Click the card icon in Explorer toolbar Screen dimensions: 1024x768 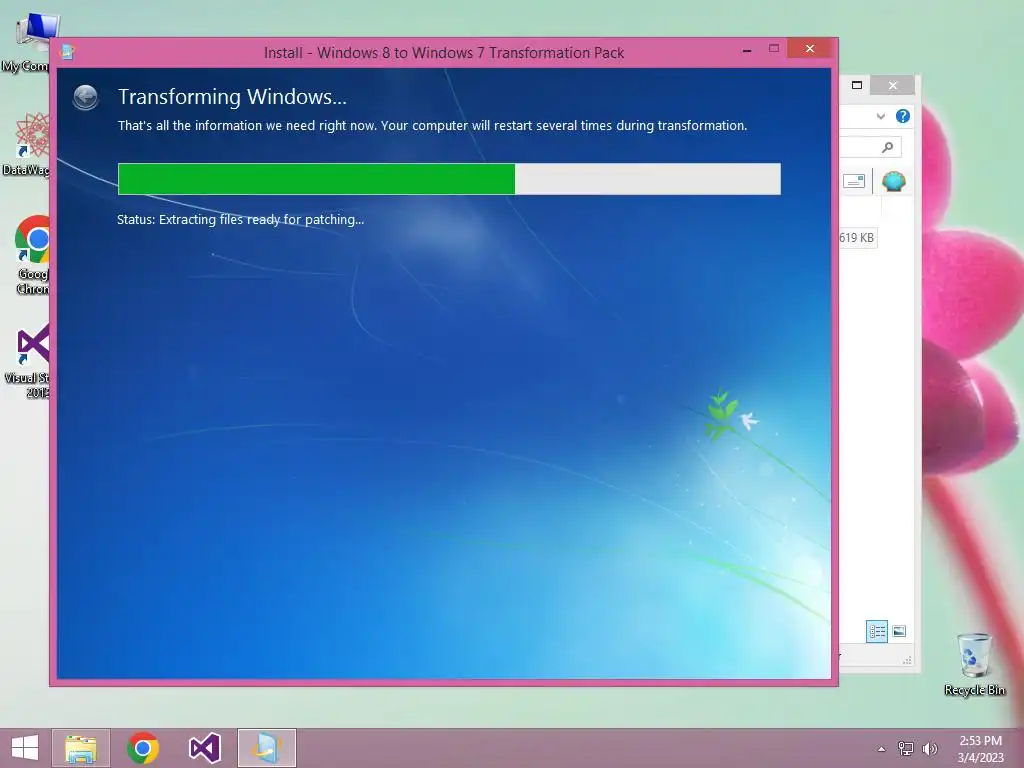[x=854, y=181]
